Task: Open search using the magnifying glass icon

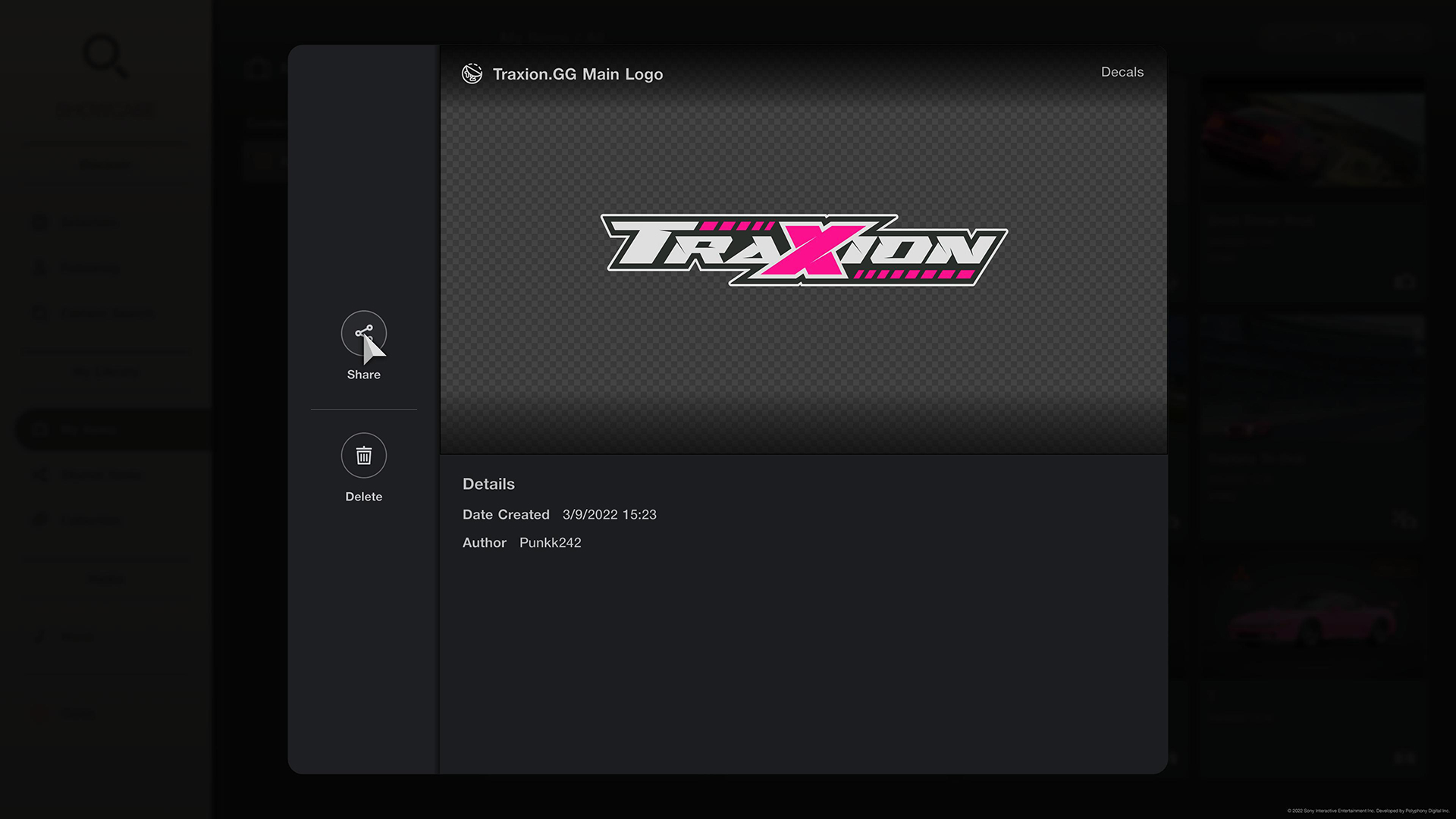Action: 105,55
